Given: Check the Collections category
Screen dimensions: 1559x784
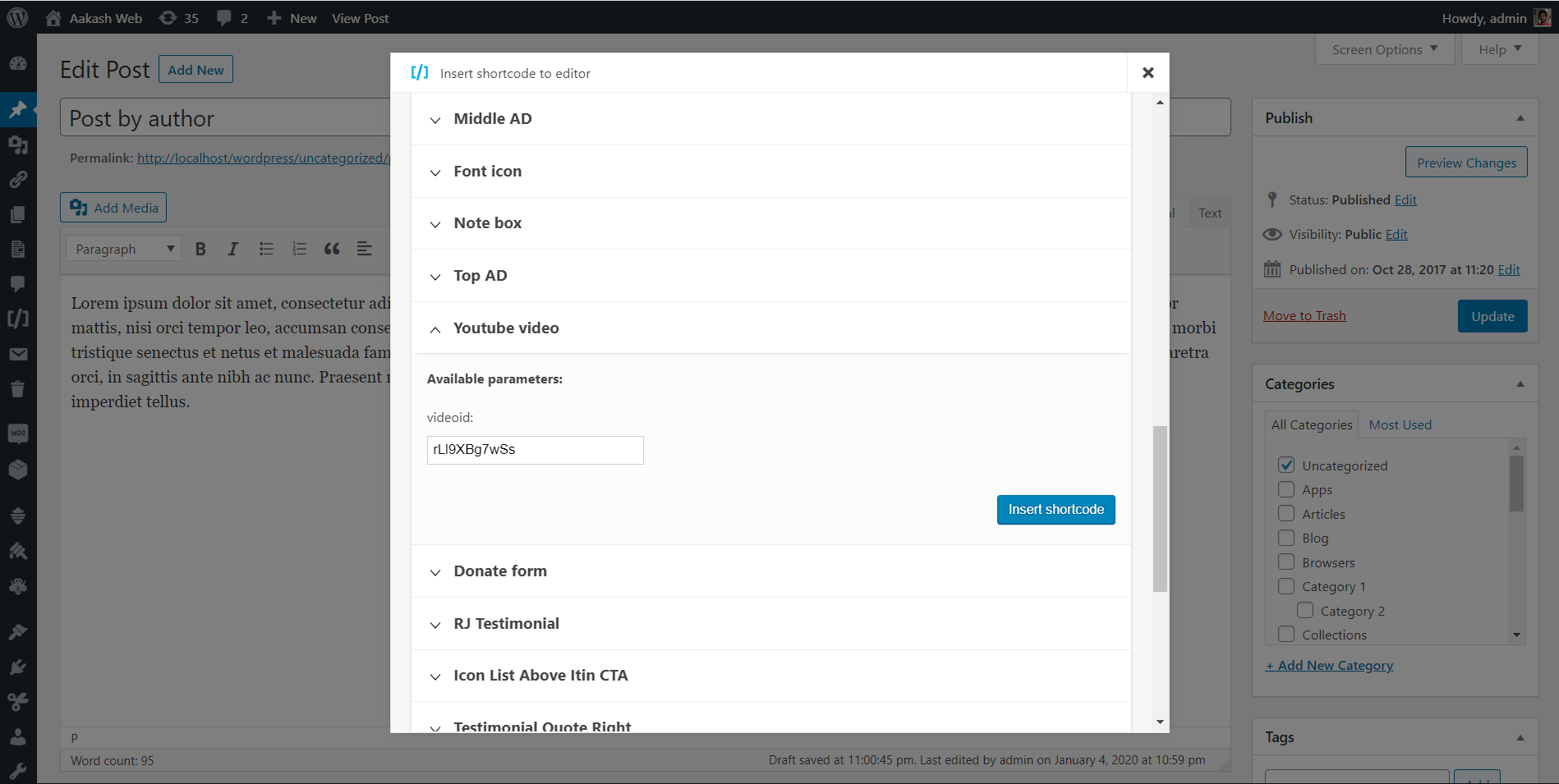Looking at the screenshot, I should click(x=1286, y=635).
